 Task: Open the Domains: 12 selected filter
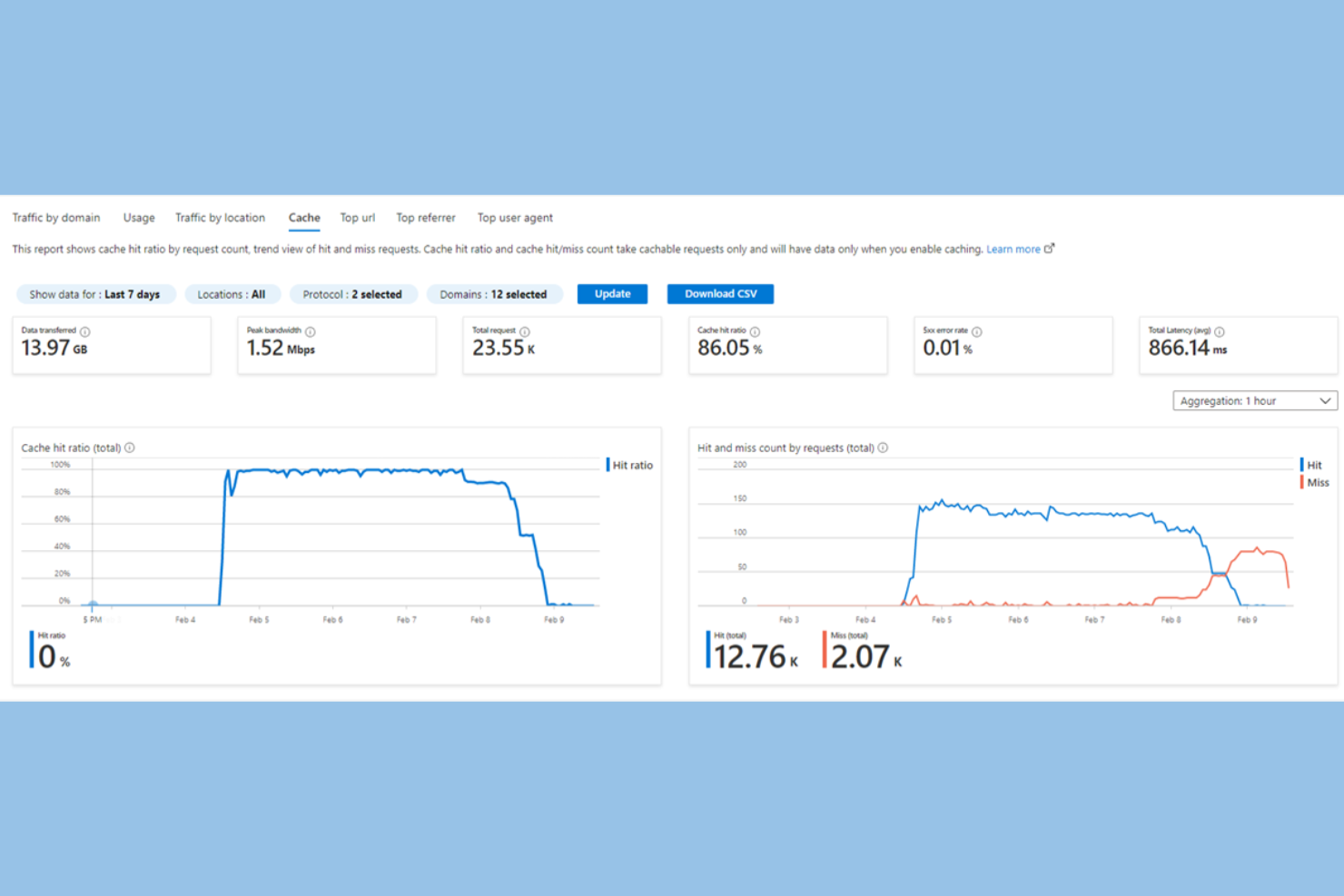495,293
